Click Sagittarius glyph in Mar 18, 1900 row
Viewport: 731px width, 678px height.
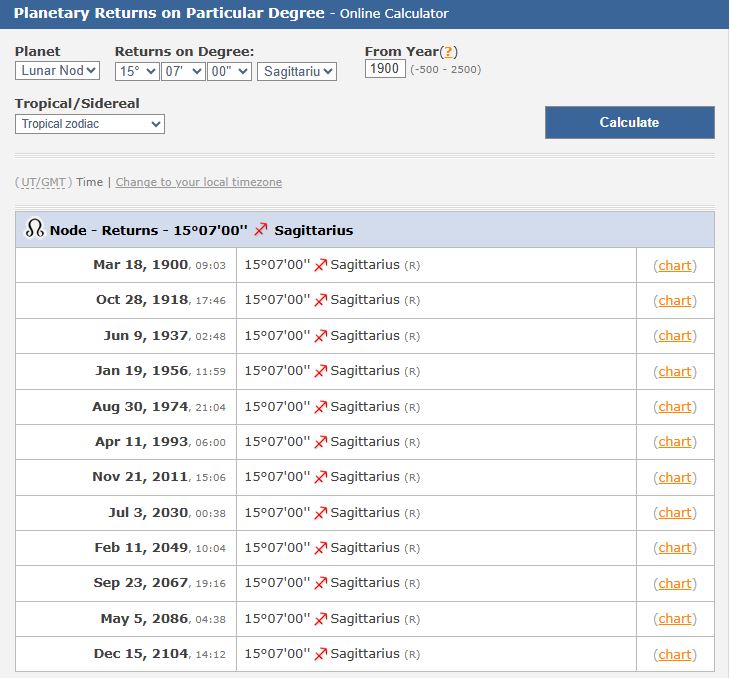[321, 265]
